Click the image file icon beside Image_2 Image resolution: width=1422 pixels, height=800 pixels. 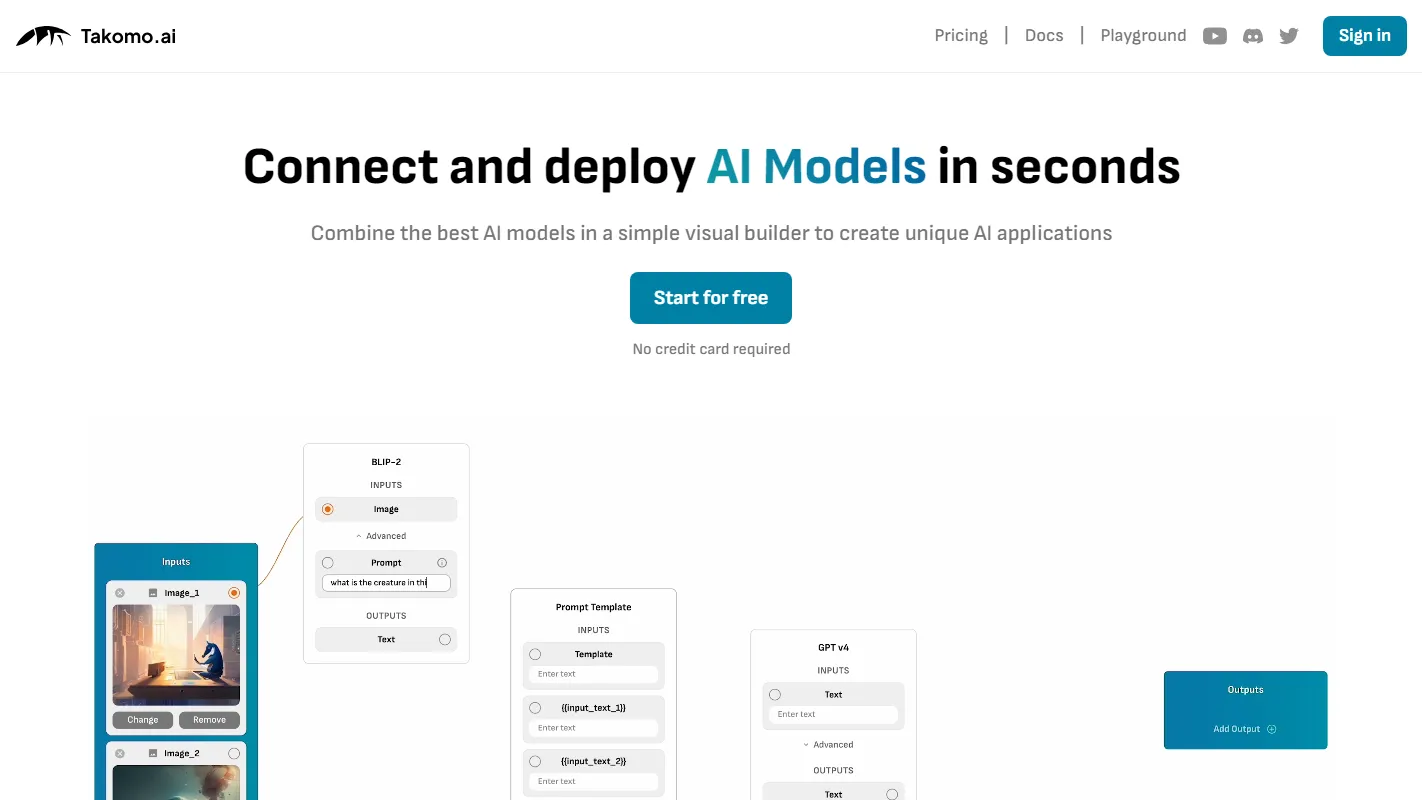pyautogui.click(x=152, y=753)
